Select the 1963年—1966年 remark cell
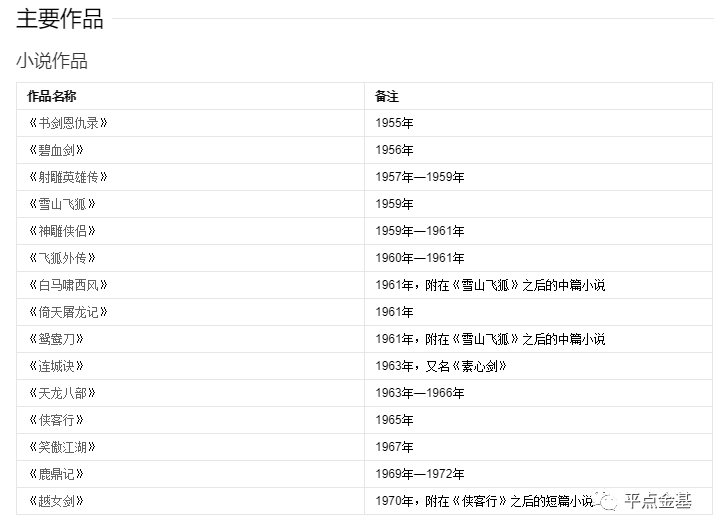This screenshot has width=714, height=531. point(539,393)
